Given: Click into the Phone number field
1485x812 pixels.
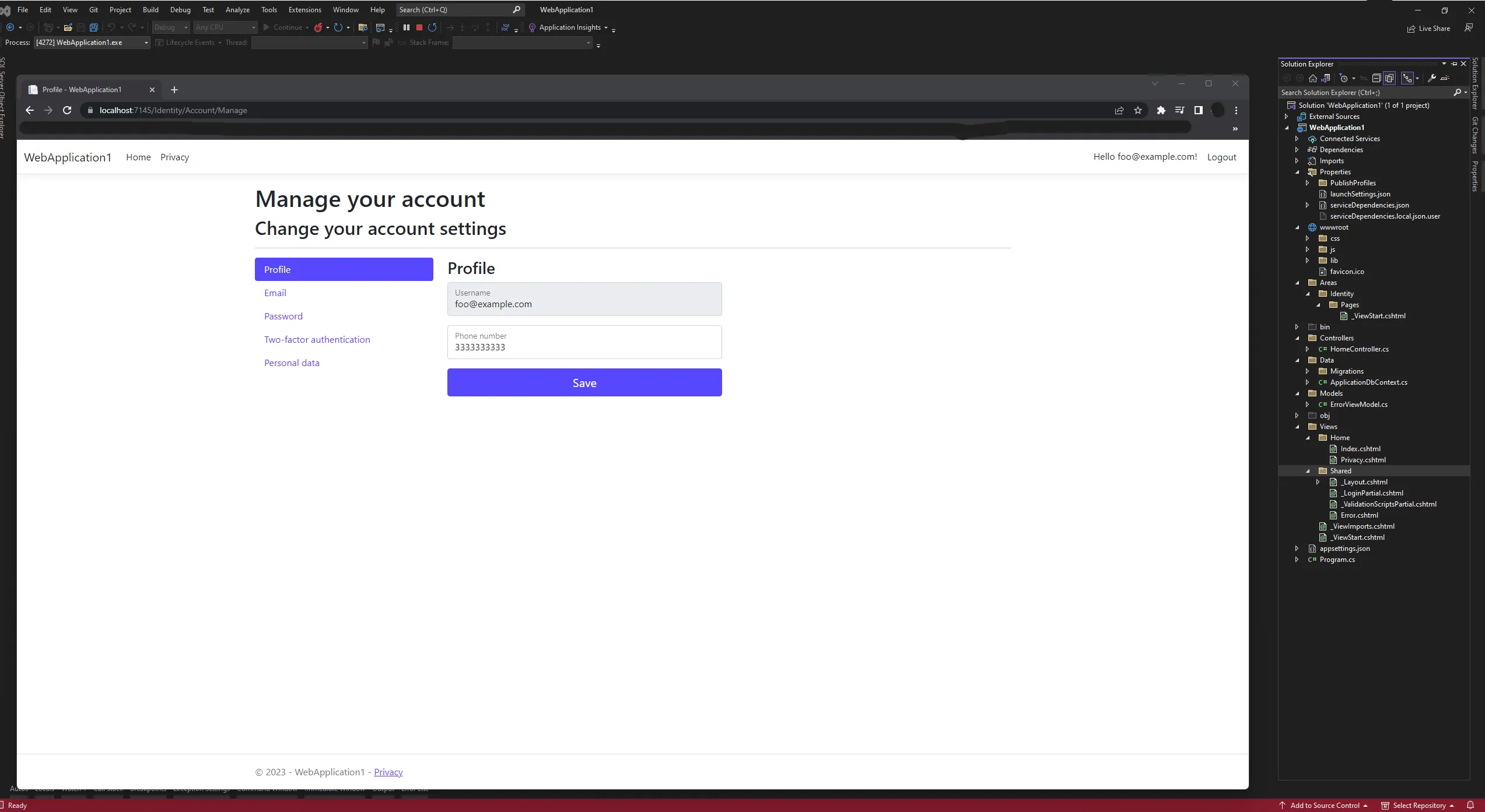Looking at the screenshot, I should [x=584, y=347].
